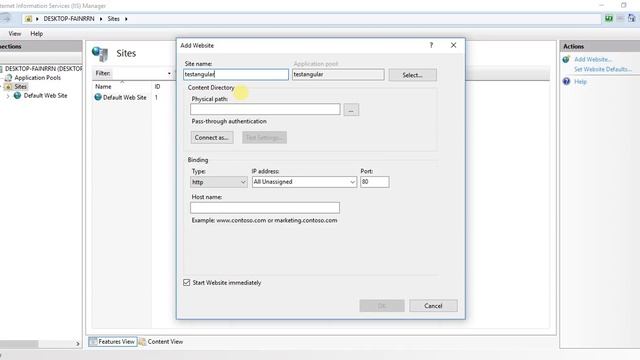Click the Cancel button in dialog

point(433,306)
